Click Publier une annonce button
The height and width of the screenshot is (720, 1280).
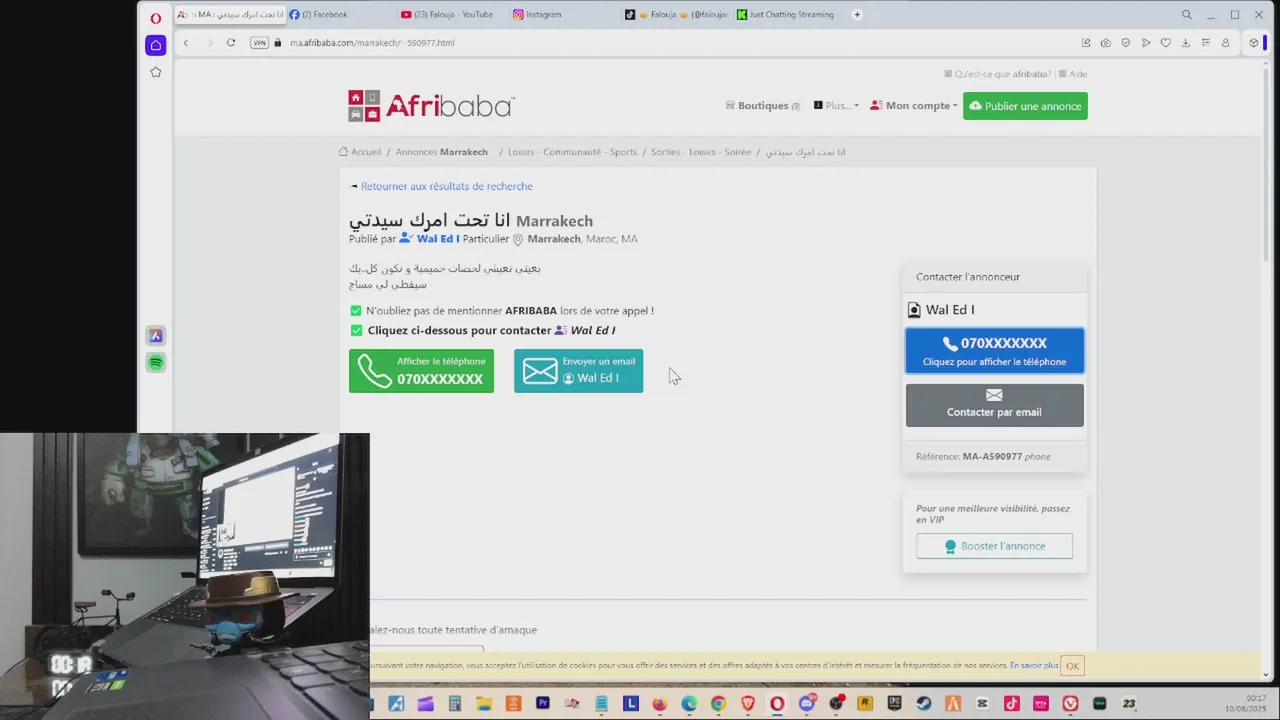[1025, 106]
